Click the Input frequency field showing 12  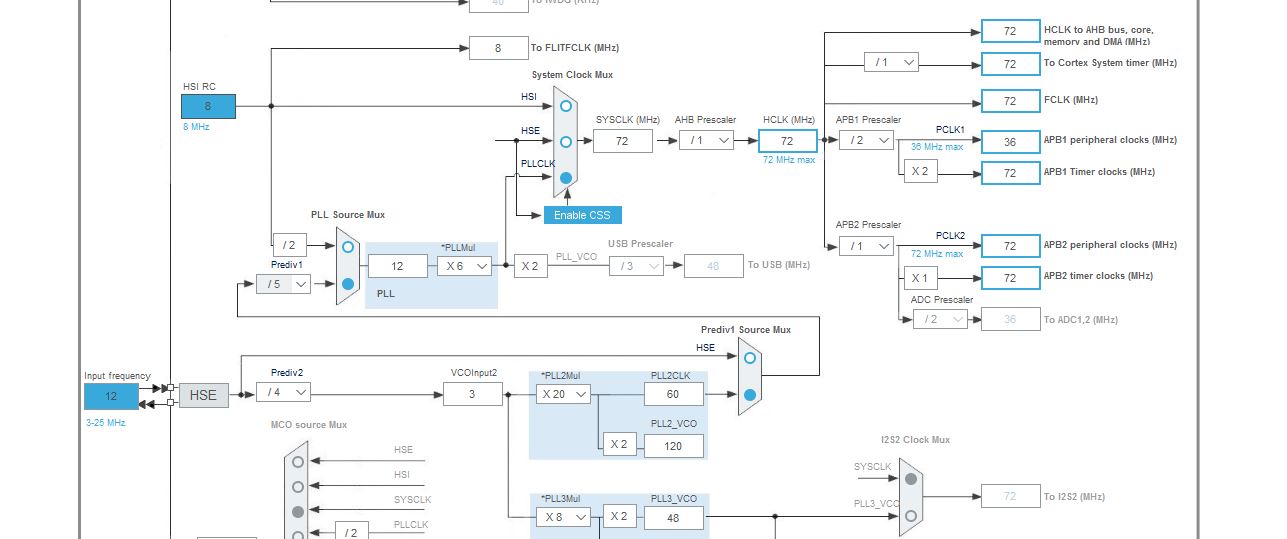pyautogui.click(x=111, y=396)
